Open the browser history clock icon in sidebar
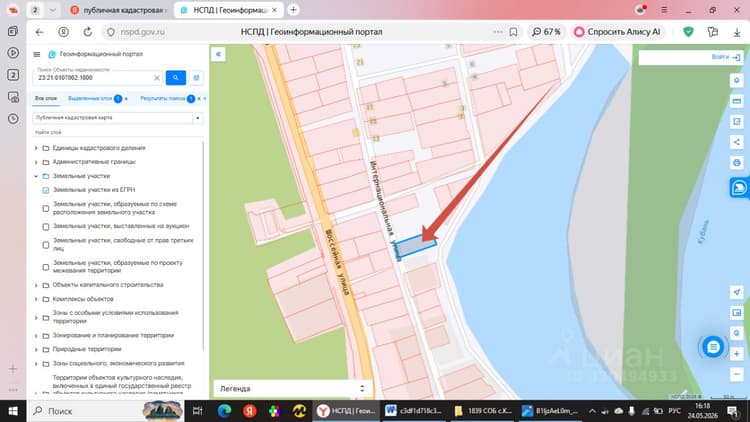750x422 pixels. 13,119
